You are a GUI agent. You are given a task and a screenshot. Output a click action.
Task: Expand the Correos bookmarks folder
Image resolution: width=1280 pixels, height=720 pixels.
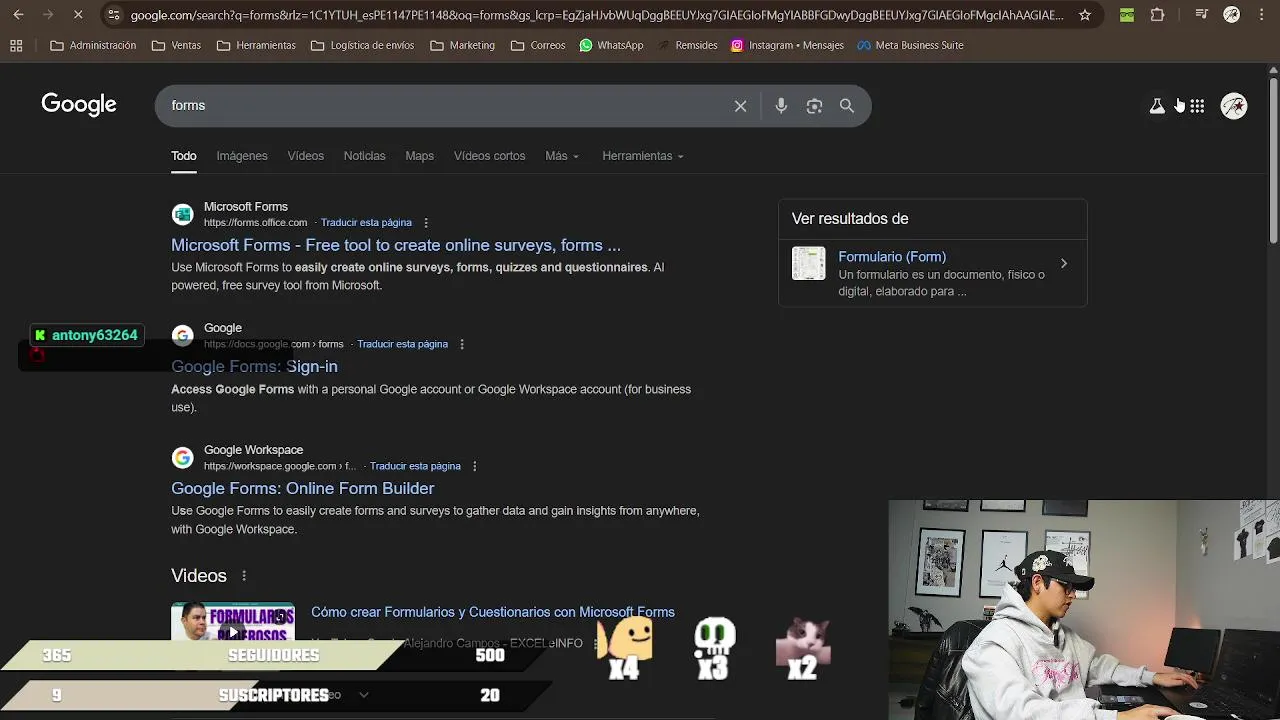tap(537, 45)
